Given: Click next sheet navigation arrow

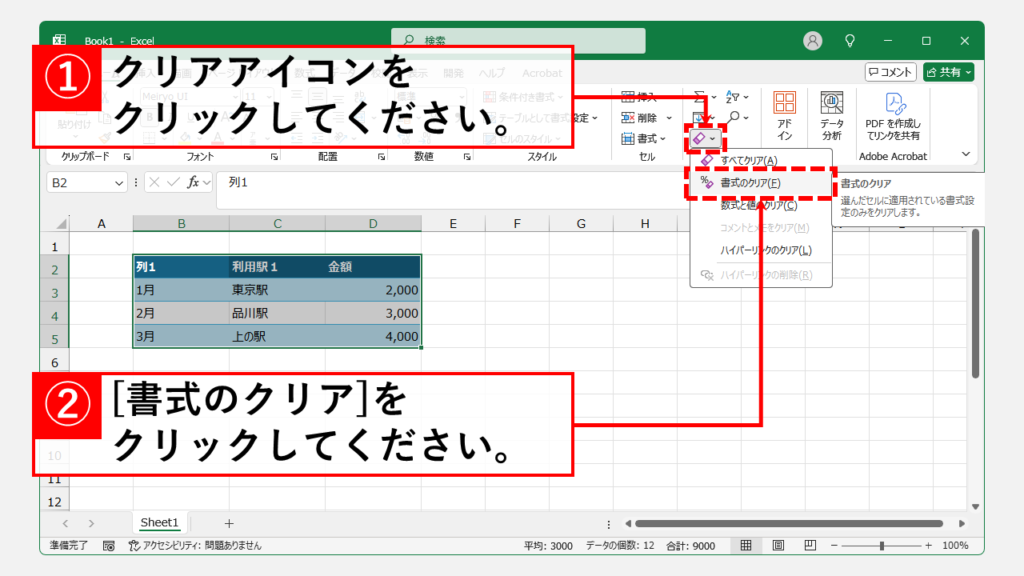Looking at the screenshot, I should click(x=91, y=523).
